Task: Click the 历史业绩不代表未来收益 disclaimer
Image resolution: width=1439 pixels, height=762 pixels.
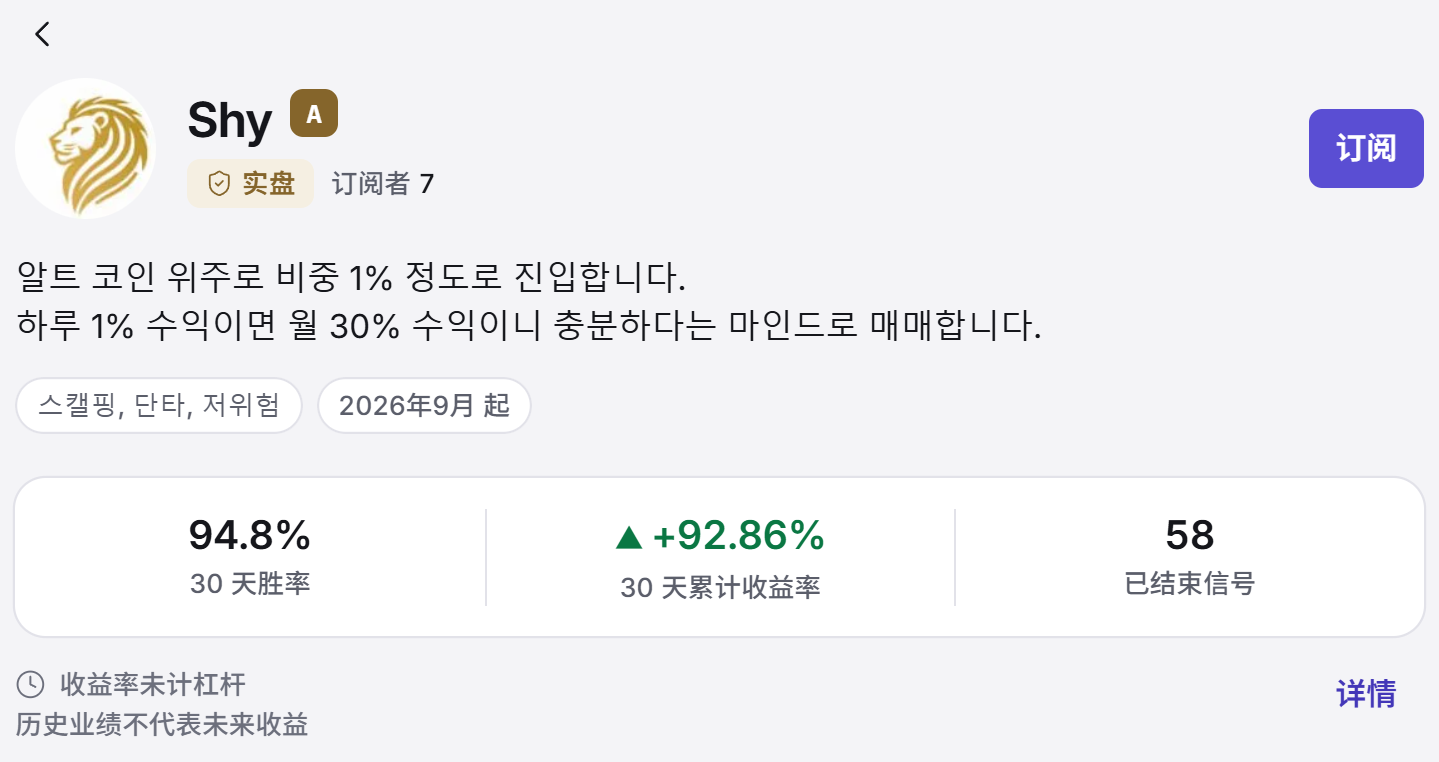Action: pyautogui.click(x=162, y=725)
